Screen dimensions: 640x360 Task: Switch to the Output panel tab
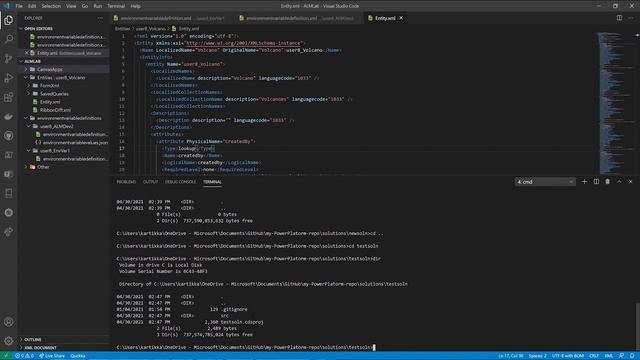(x=150, y=182)
